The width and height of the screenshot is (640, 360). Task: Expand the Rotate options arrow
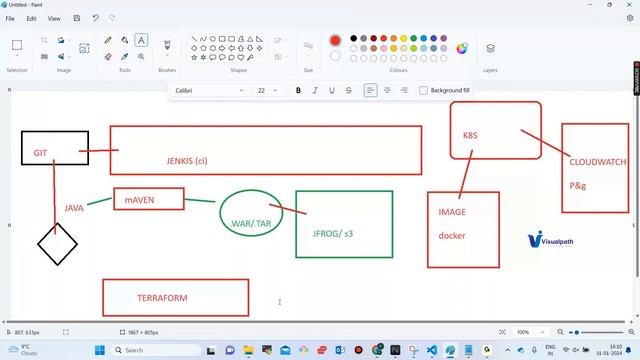coord(69,40)
